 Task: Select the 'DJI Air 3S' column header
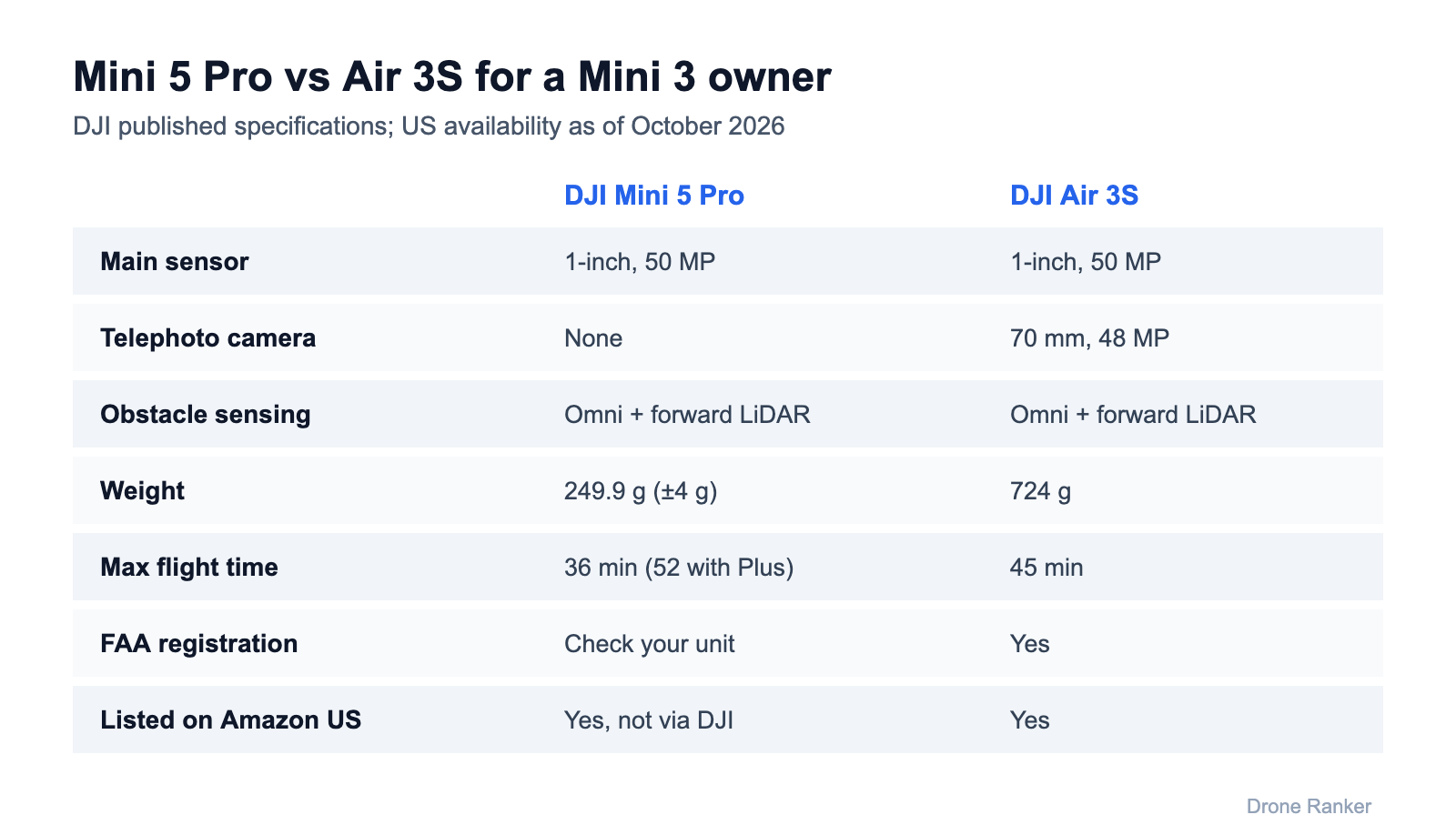1074,196
